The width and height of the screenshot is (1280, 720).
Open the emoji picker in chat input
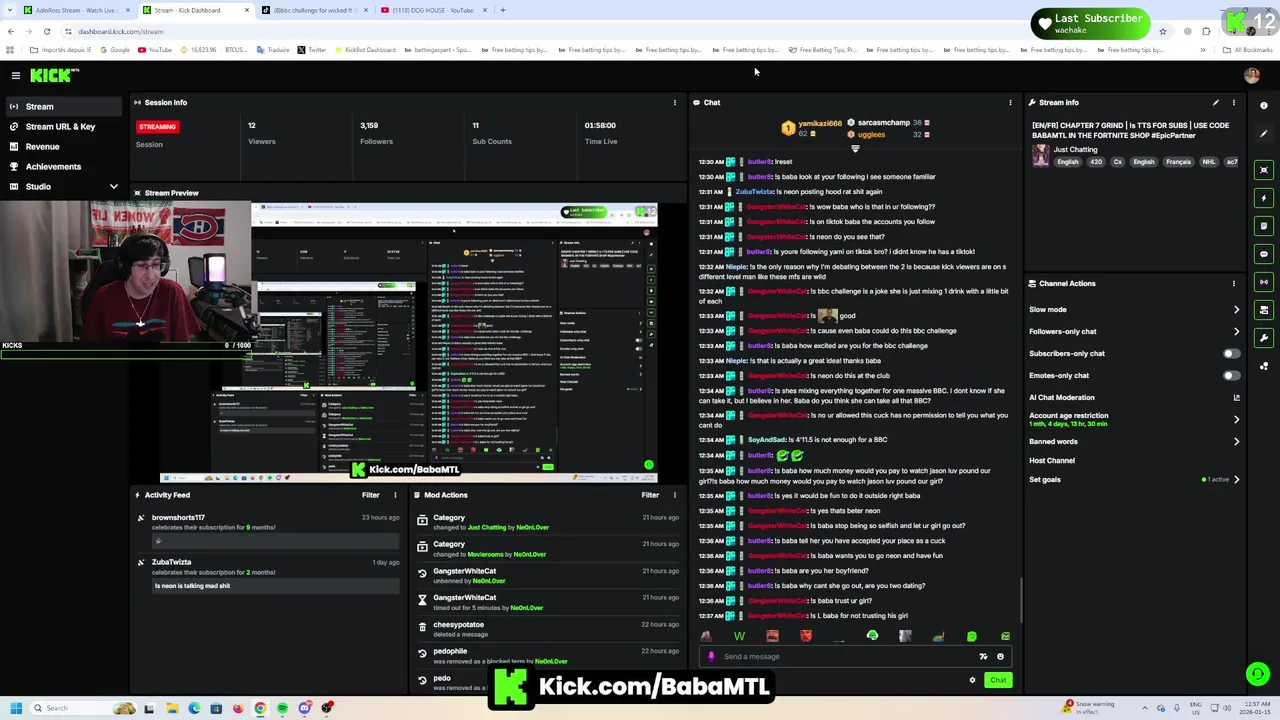tap(1000, 657)
